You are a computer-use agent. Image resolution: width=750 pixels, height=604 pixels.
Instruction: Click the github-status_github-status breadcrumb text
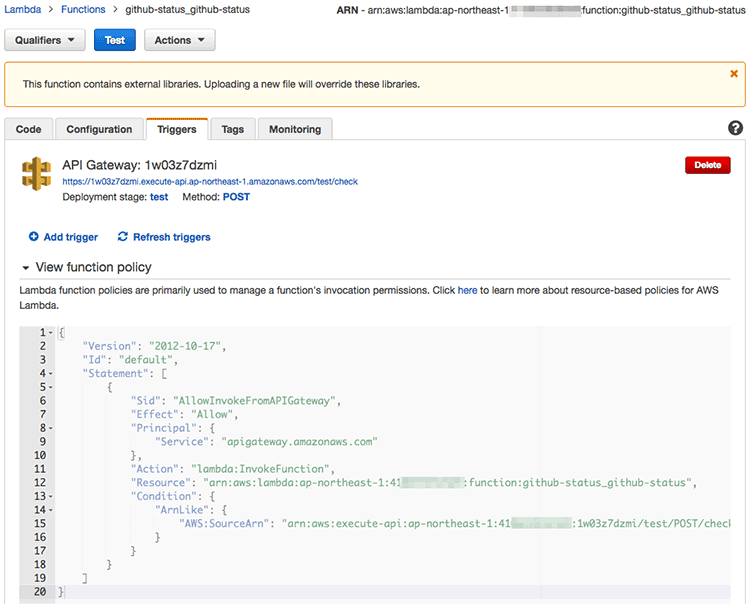click(x=188, y=10)
